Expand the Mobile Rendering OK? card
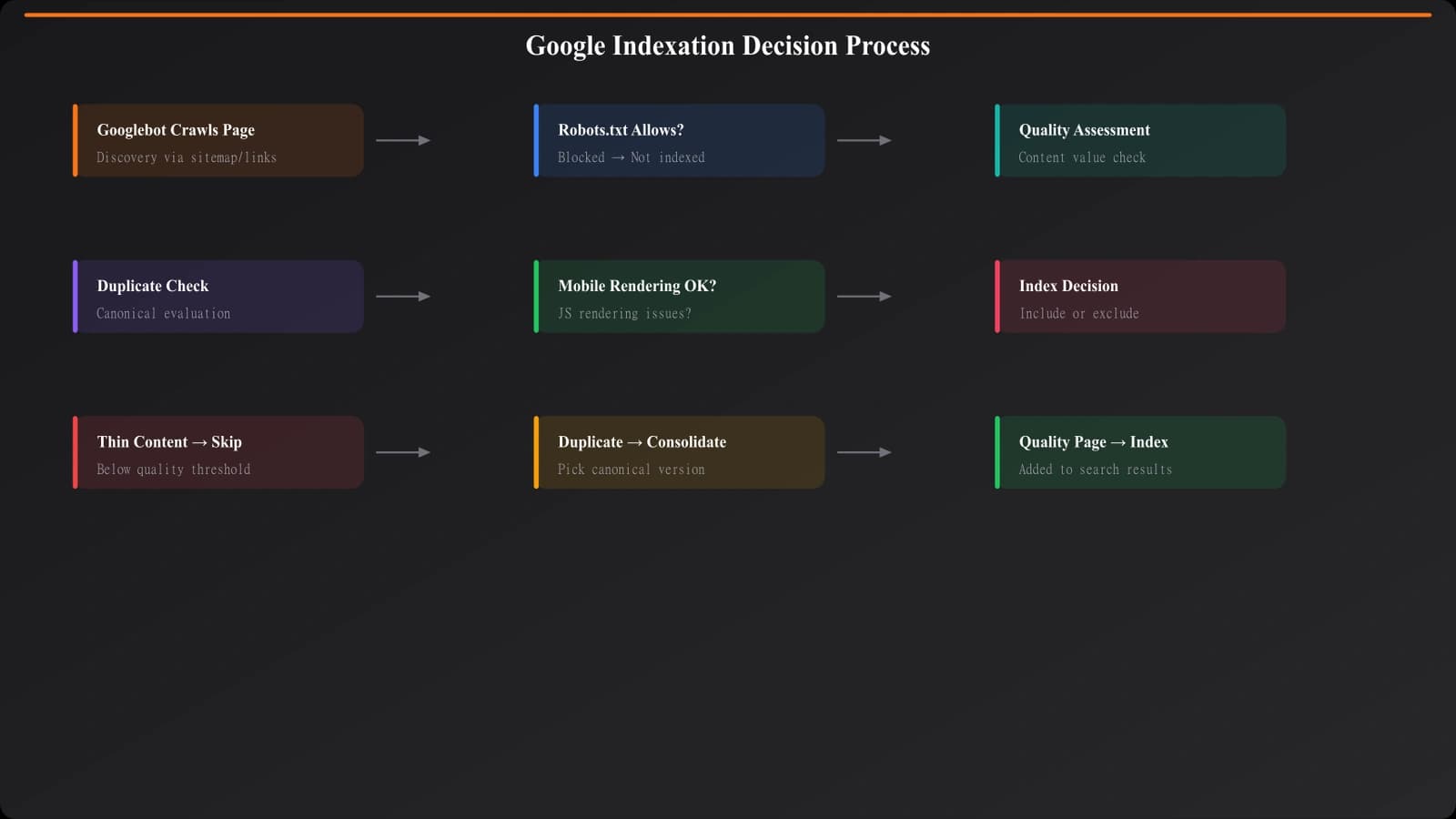The height and width of the screenshot is (819, 1456). tap(679, 296)
